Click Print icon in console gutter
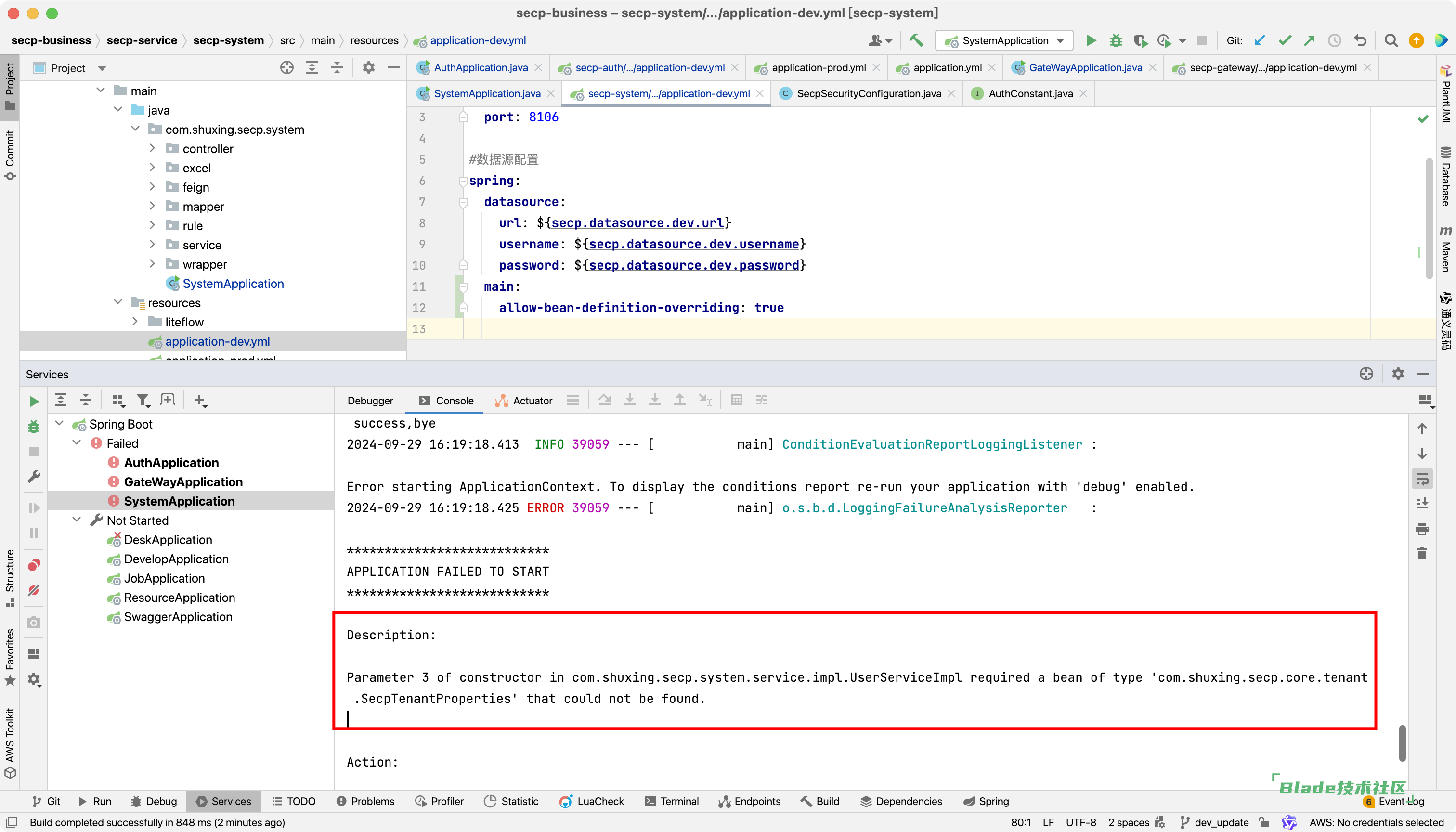Image resolution: width=1456 pixels, height=832 pixels. click(x=1422, y=529)
